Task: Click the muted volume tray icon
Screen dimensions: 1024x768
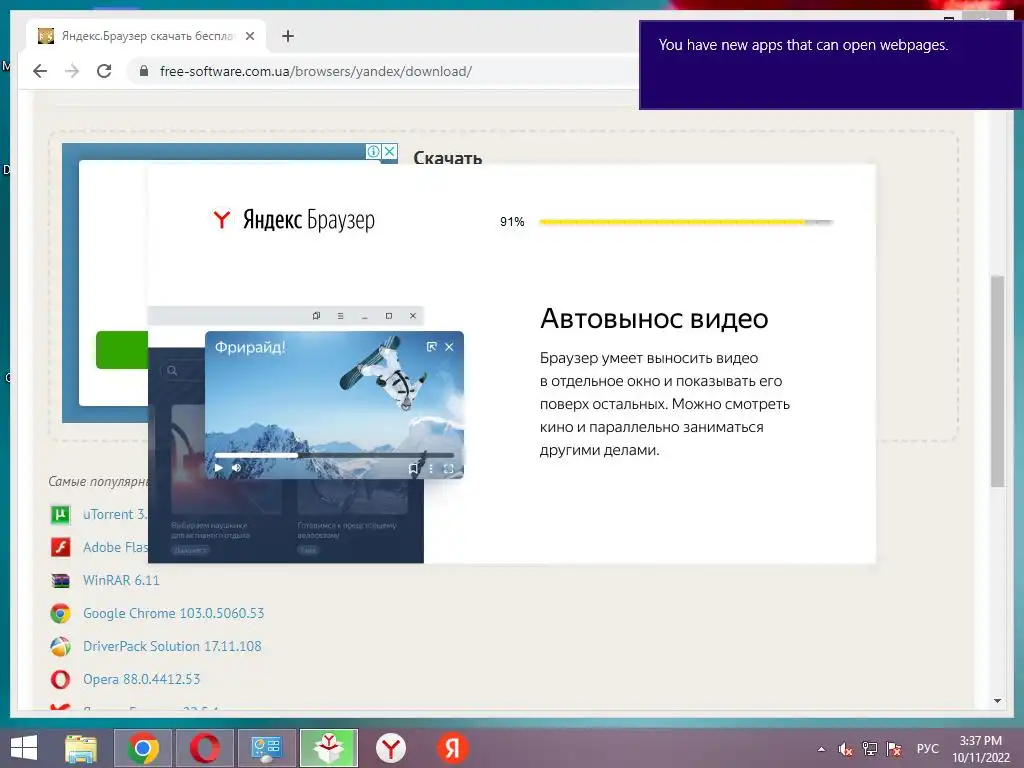Action: [846, 749]
